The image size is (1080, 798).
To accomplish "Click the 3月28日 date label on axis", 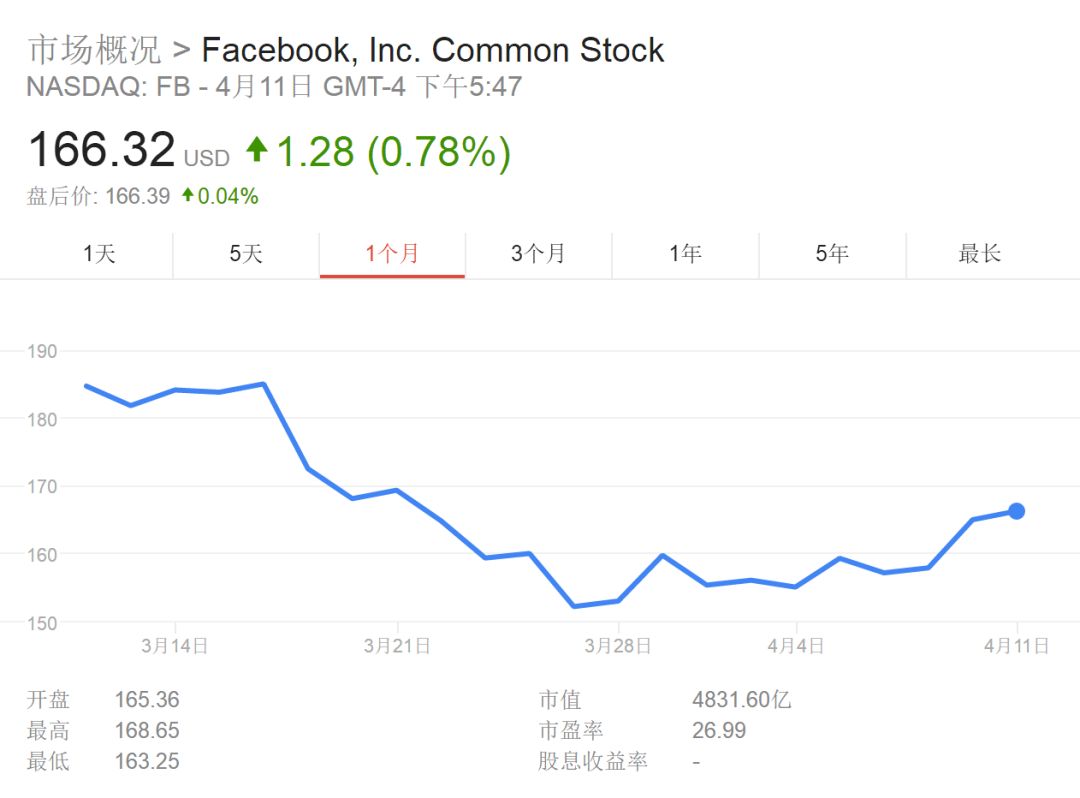I will (618, 646).
